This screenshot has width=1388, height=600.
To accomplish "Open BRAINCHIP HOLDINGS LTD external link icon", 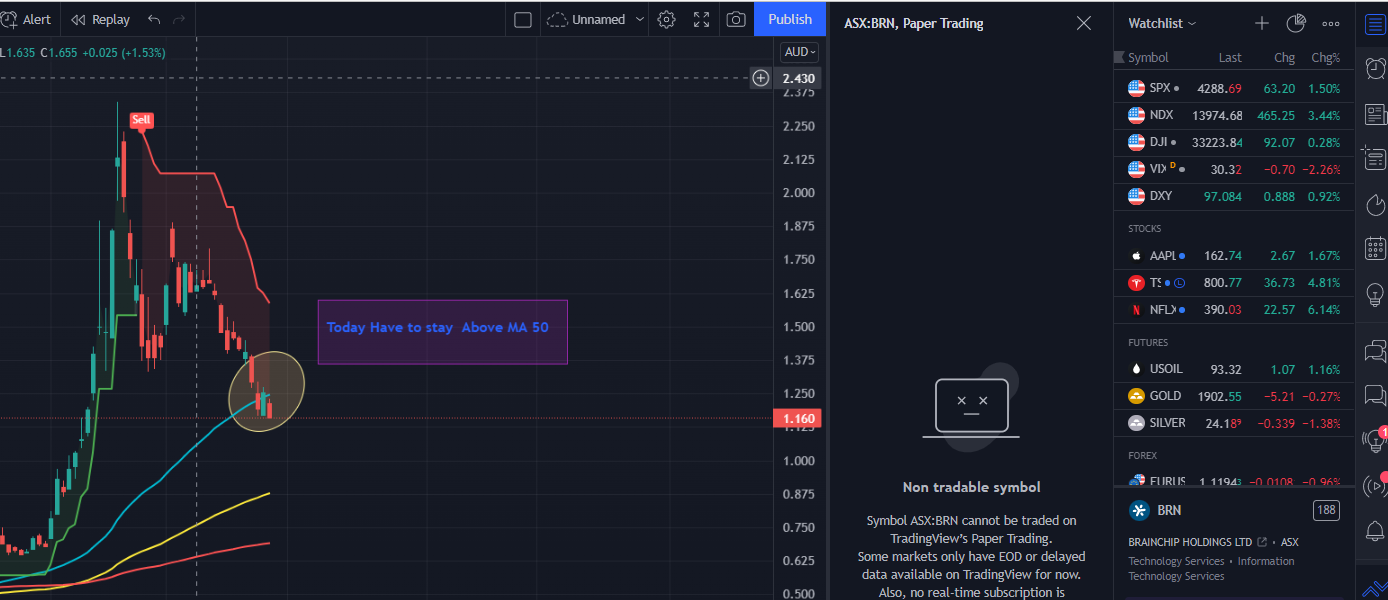I will [1262, 542].
